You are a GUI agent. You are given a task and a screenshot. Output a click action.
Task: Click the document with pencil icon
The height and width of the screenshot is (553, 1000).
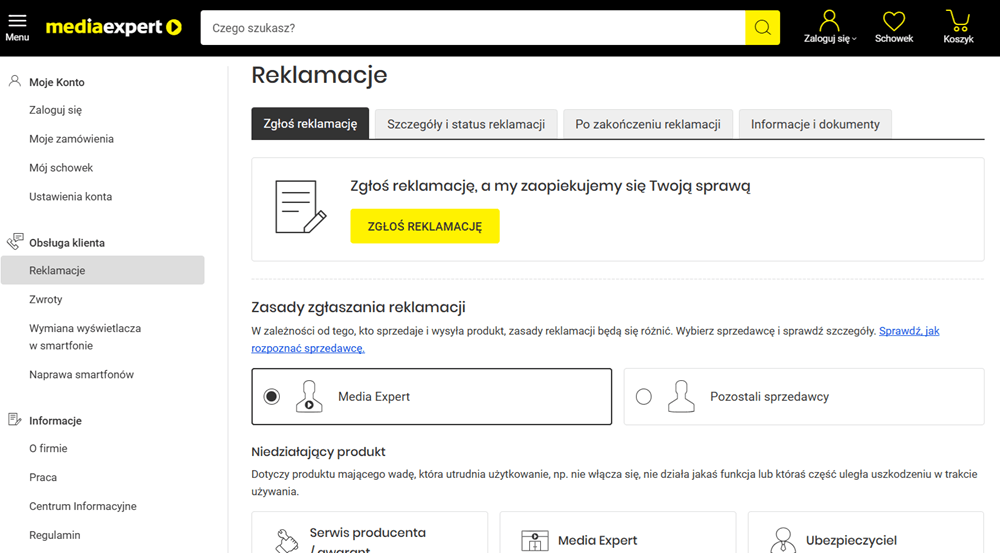300,207
